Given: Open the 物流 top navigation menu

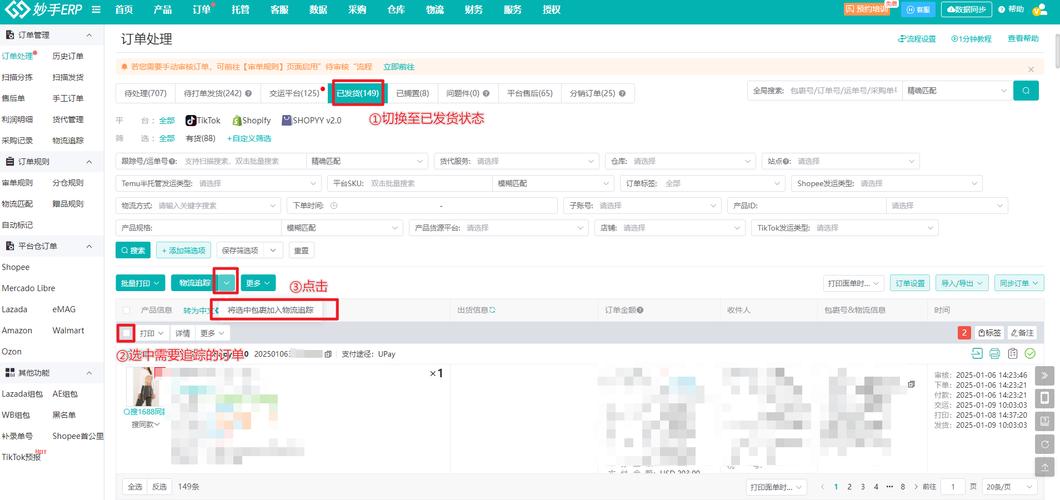Looking at the screenshot, I should pyautogui.click(x=435, y=9).
